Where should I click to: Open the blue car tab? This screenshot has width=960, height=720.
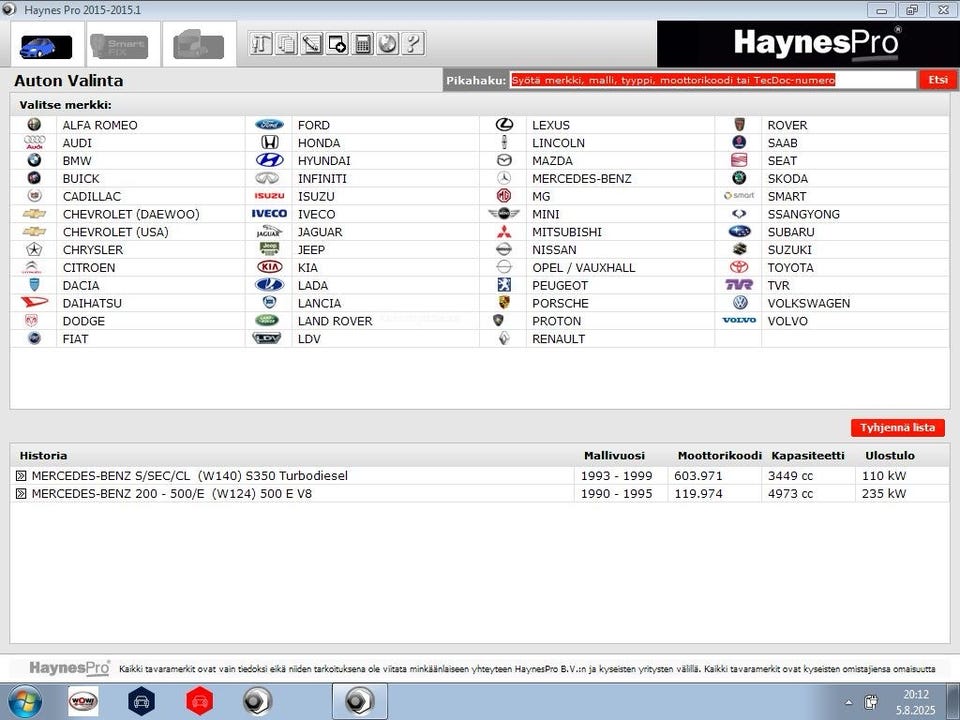click(47, 46)
